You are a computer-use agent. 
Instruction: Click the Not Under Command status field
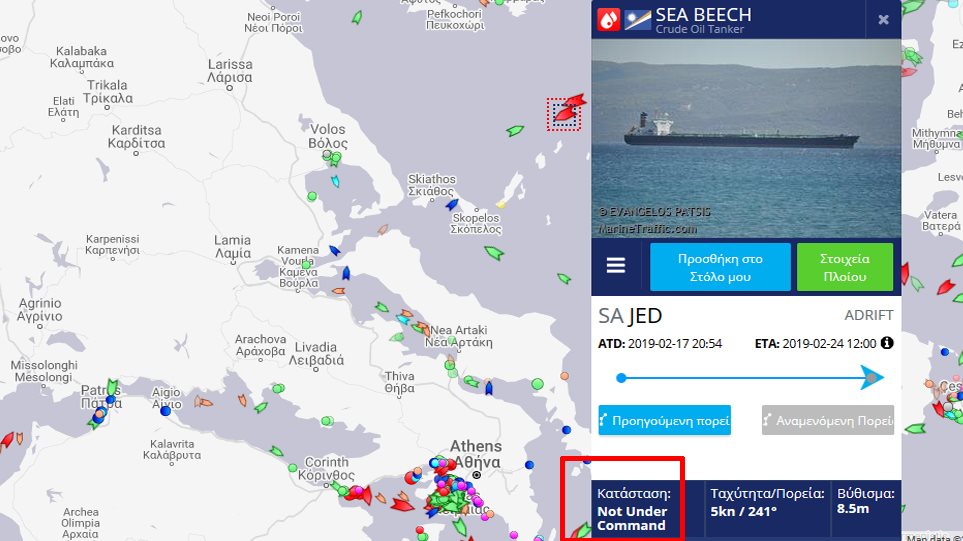[633, 509]
